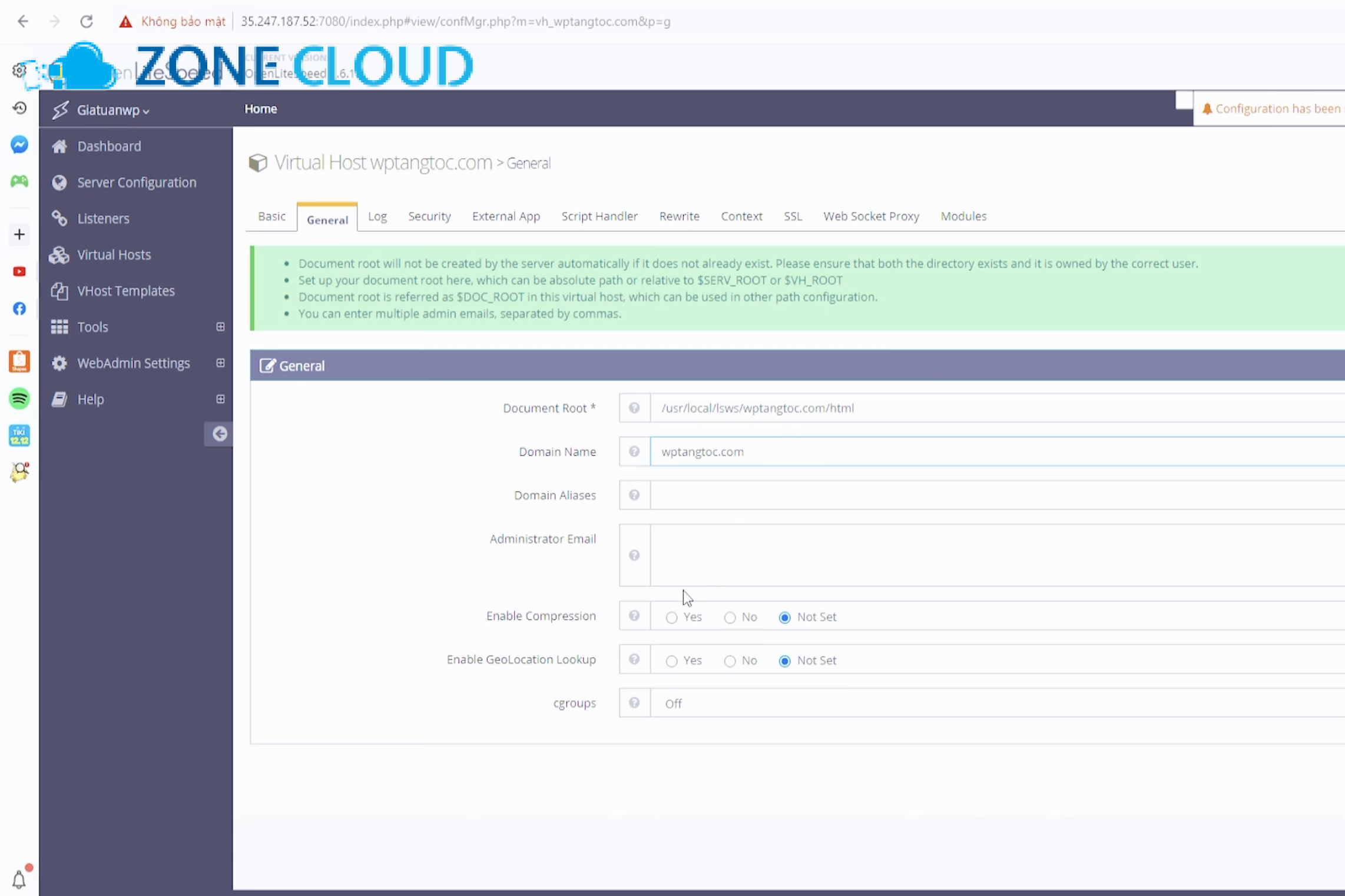Screen dimensions: 1345x896
Task: Click the Configuration has been notification
Action: point(1271,109)
